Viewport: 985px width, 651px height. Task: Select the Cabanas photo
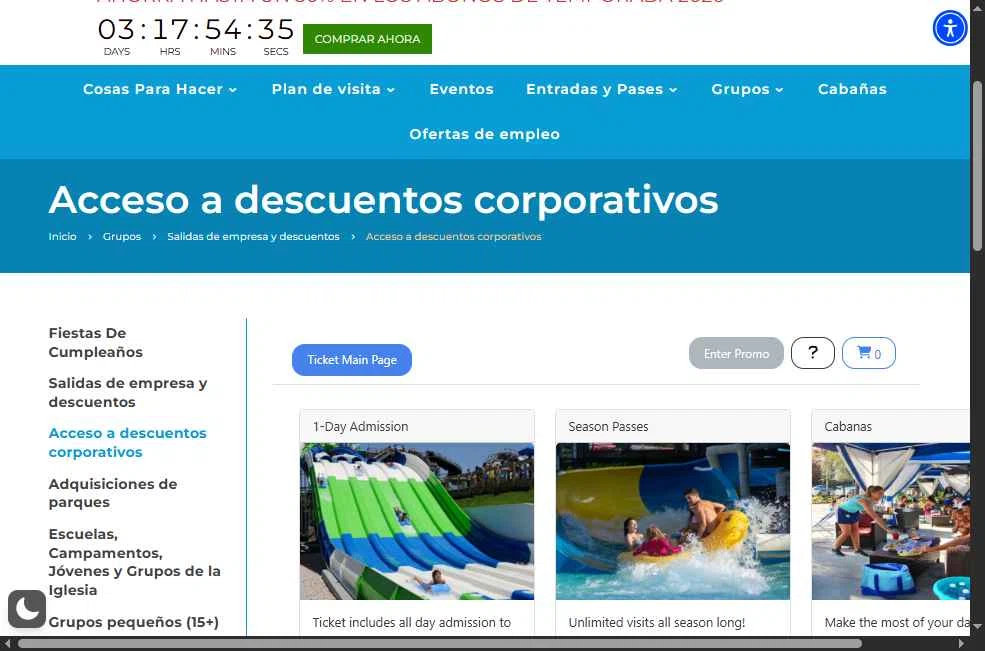(891, 521)
